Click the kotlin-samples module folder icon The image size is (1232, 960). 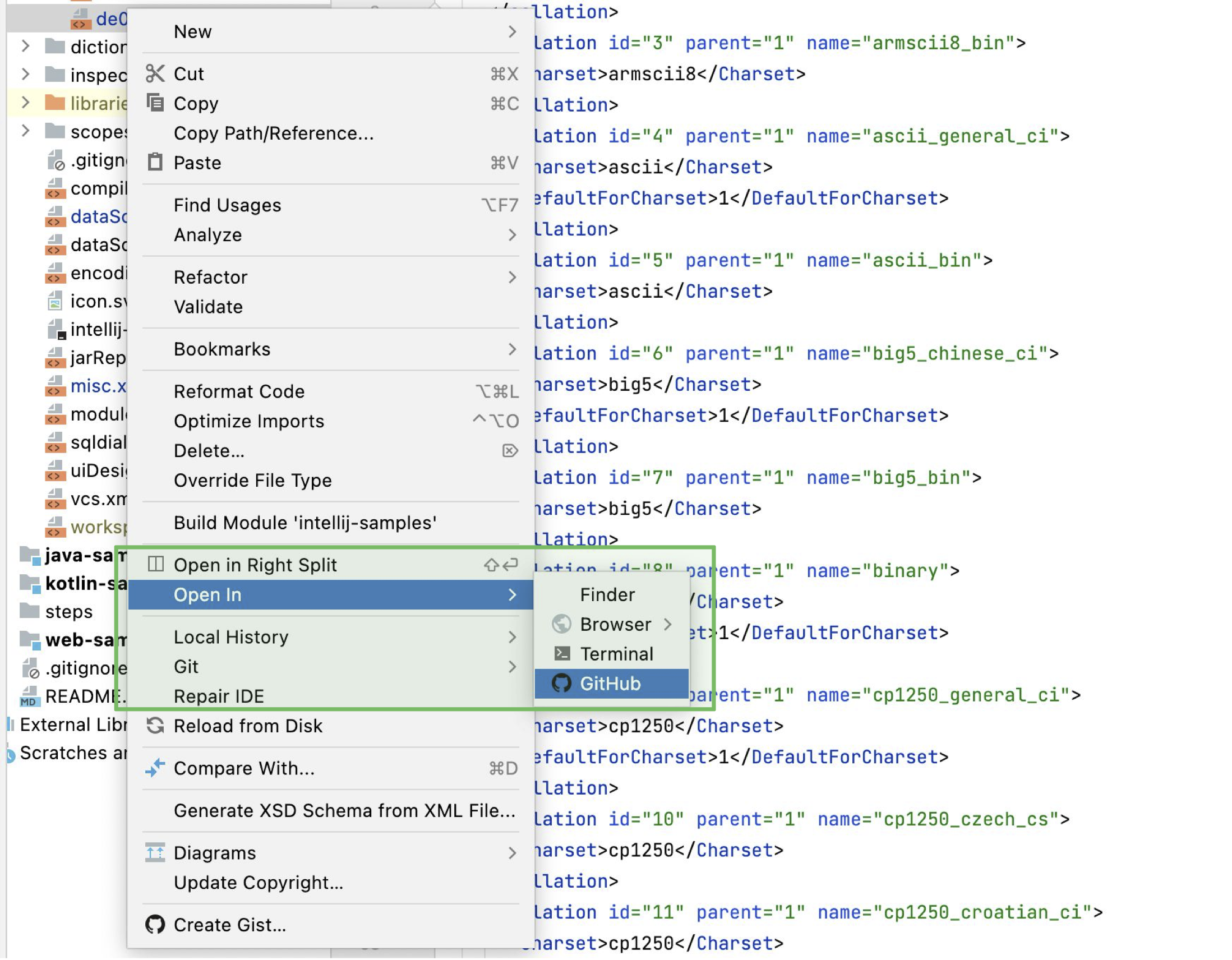pyautogui.click(x=30, y=583)
